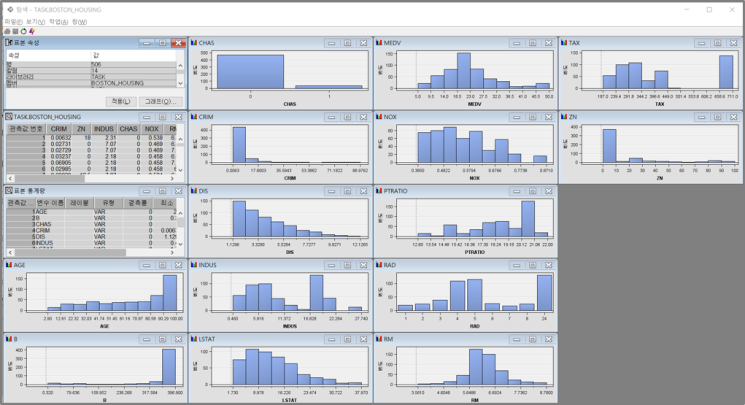Viewport: 745px width, 405px height.
Task: Click the ZN histogram window icon
Action: tap(564, 116)
